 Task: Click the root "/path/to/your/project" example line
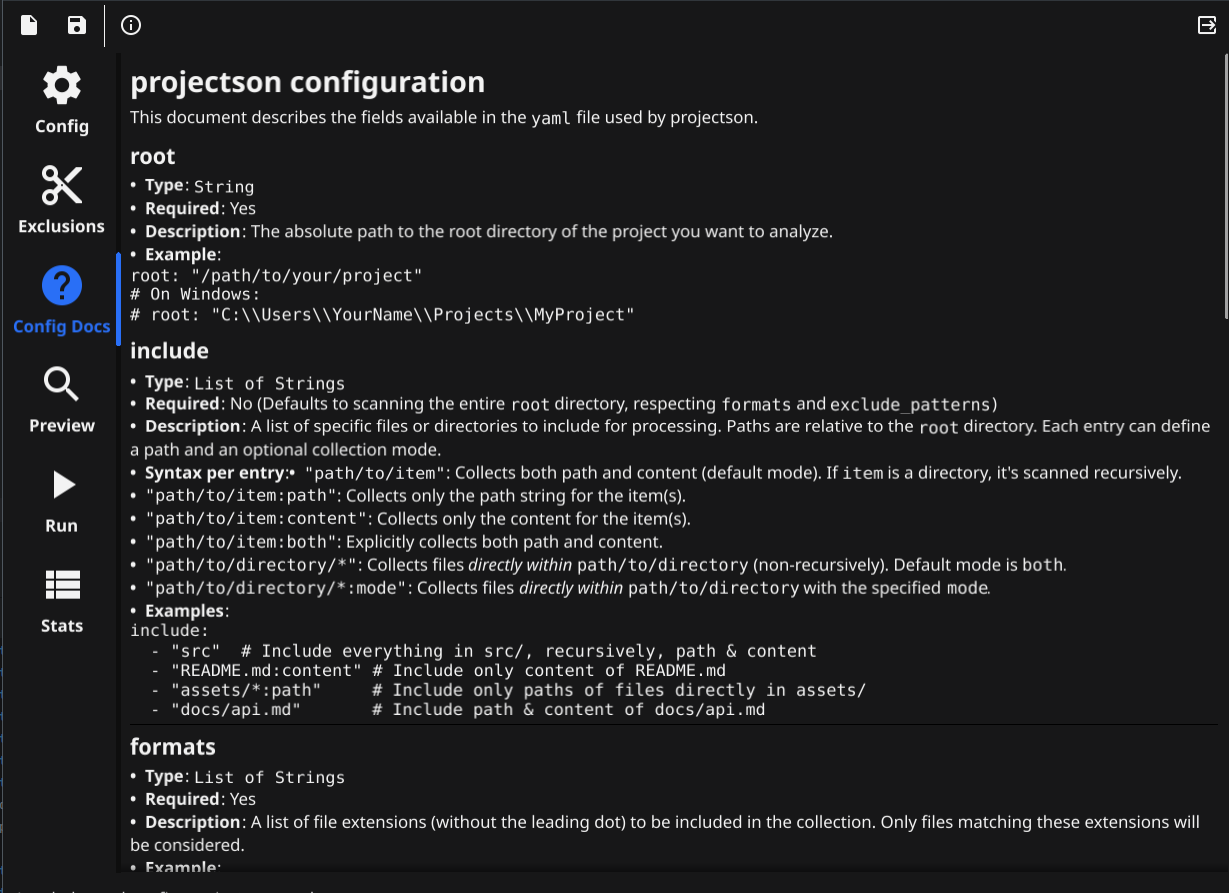tap(277, 275)
